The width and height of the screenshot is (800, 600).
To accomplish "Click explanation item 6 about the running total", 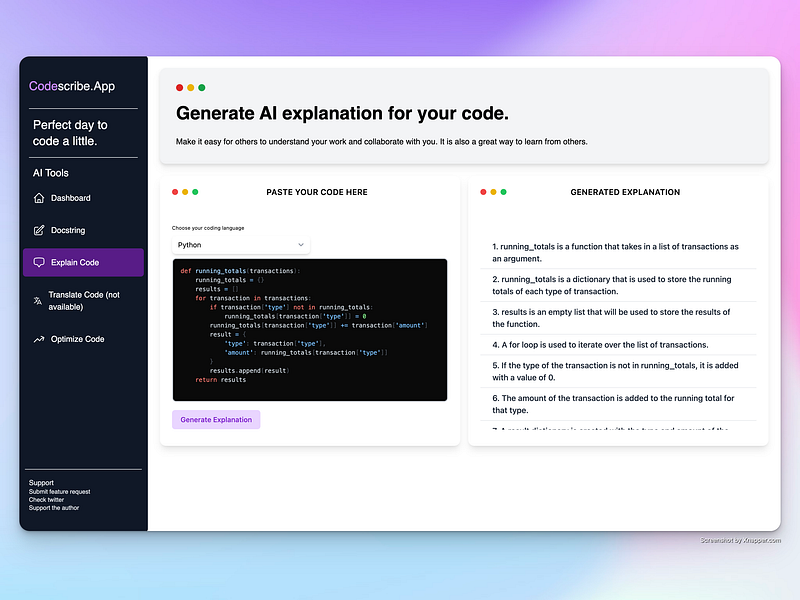I will pyautogui.click(x=618, y=404).
